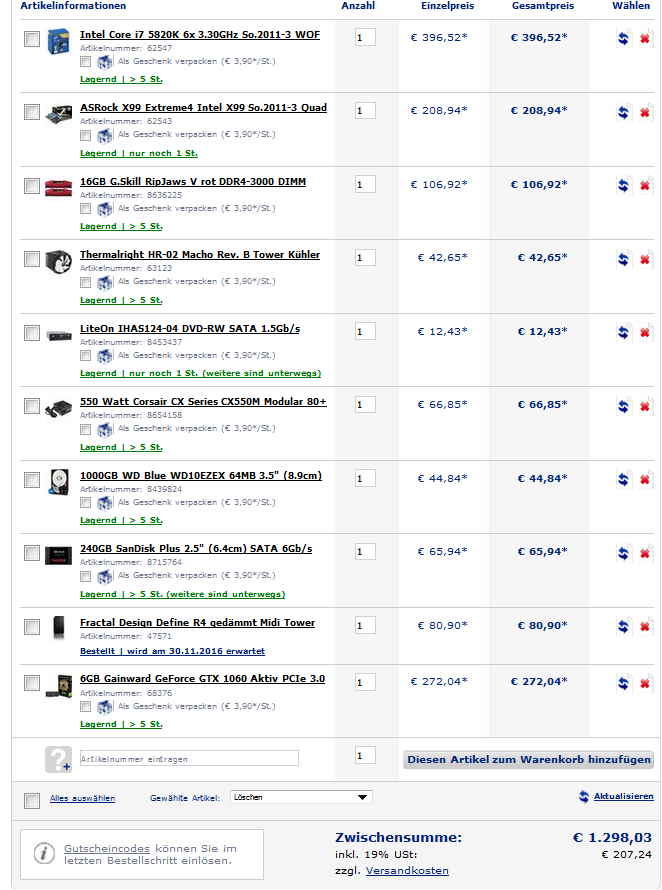Click Zwischensumme value € 1.298,03
Viewport: 662px width, 890px height.
click(x=612, y=838)
